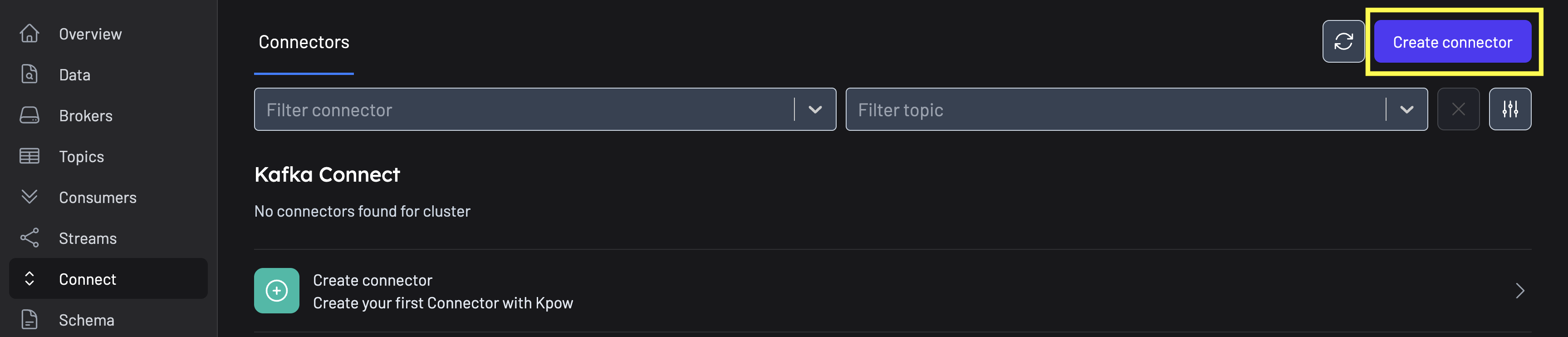Open the Consumers menu entry

[98, 197]
